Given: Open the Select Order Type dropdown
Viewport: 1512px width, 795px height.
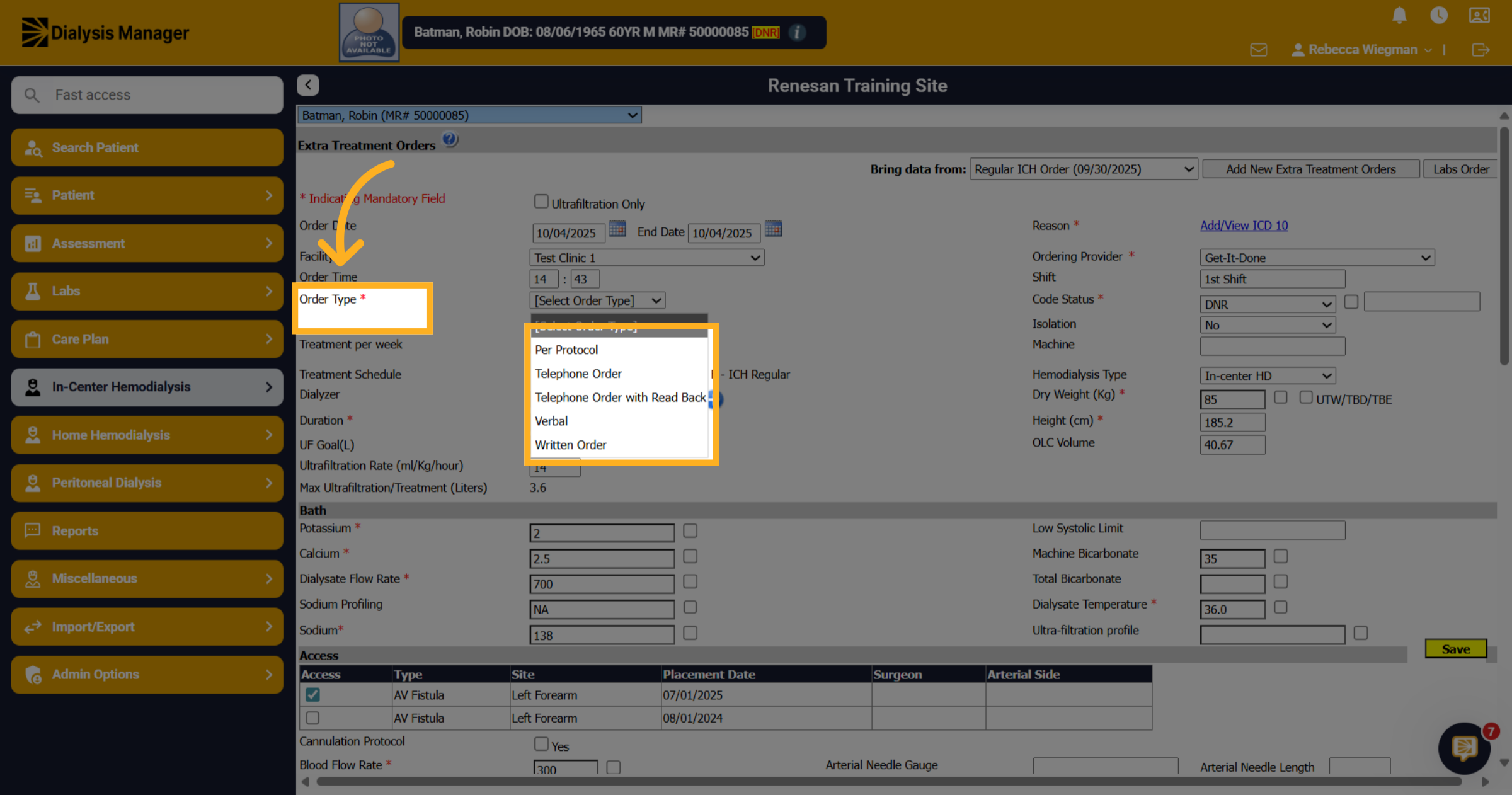Looking at the screenshot, I should 598,300.
